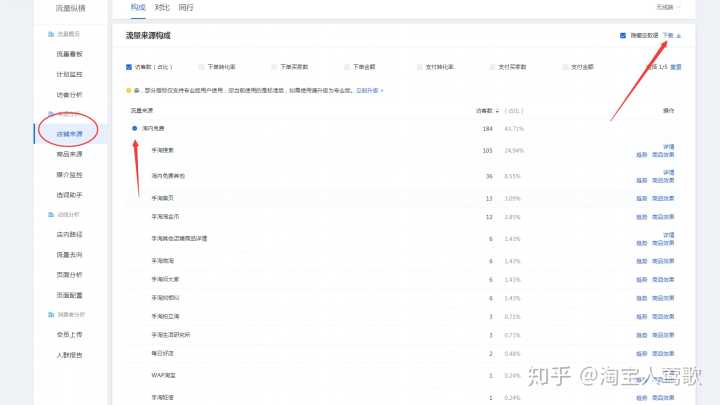Click the 手淘首页 source name
Image resolution: width=720 pixels, height=405 pixels.
pos(163,198)
